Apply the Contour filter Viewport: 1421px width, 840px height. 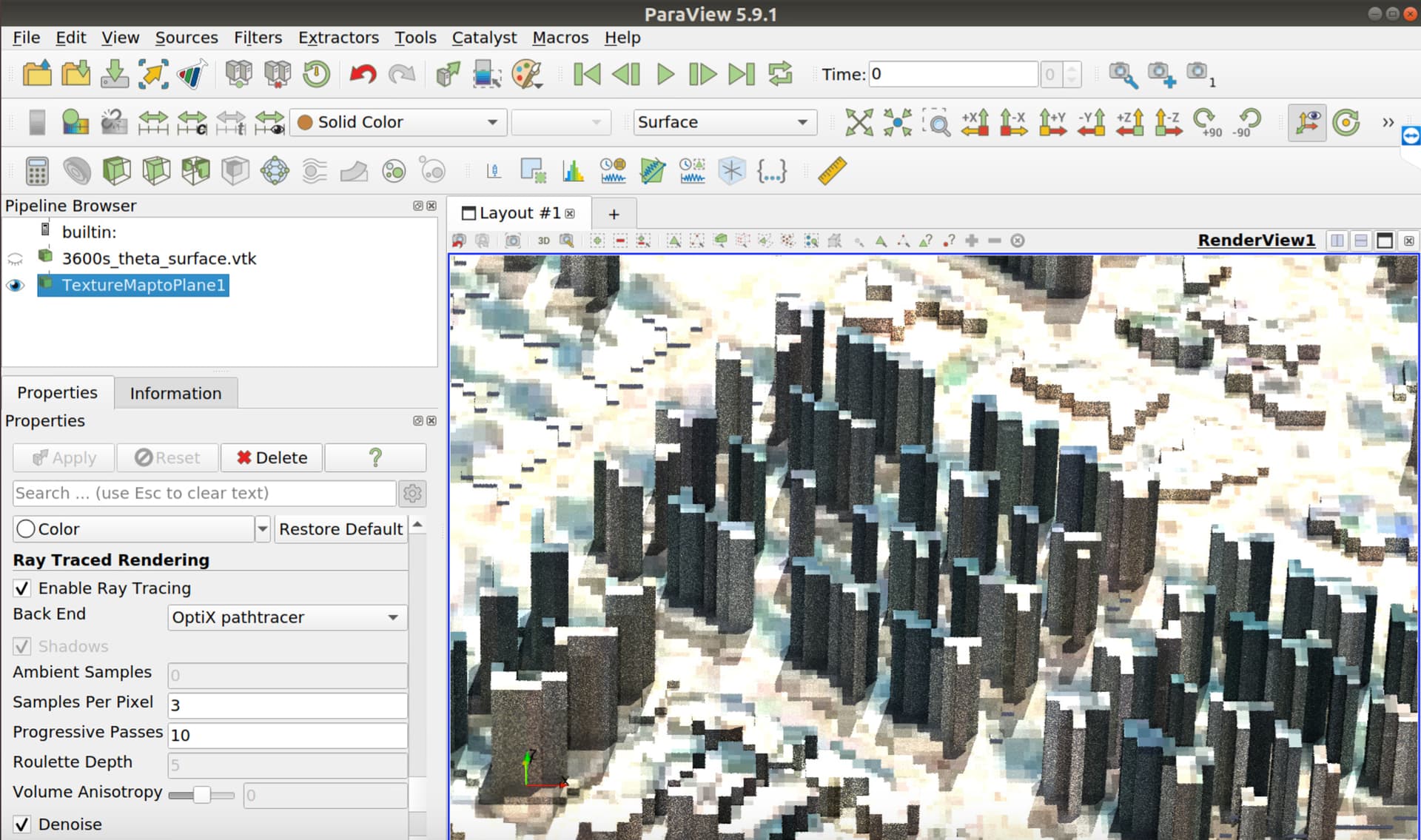tap(77, 170)
